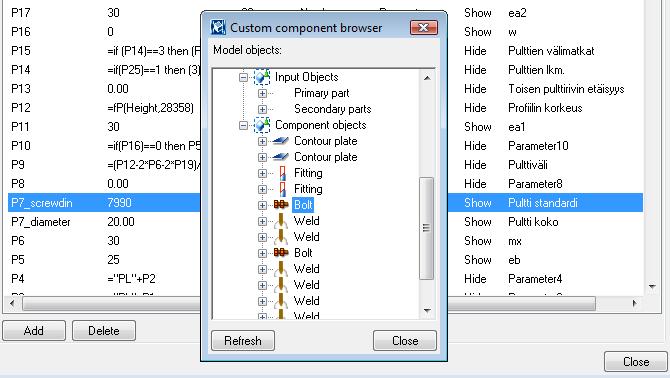The image size is (670, 378).
Task: Expand the Contour plate directly above Fitting
Action: 262,158
